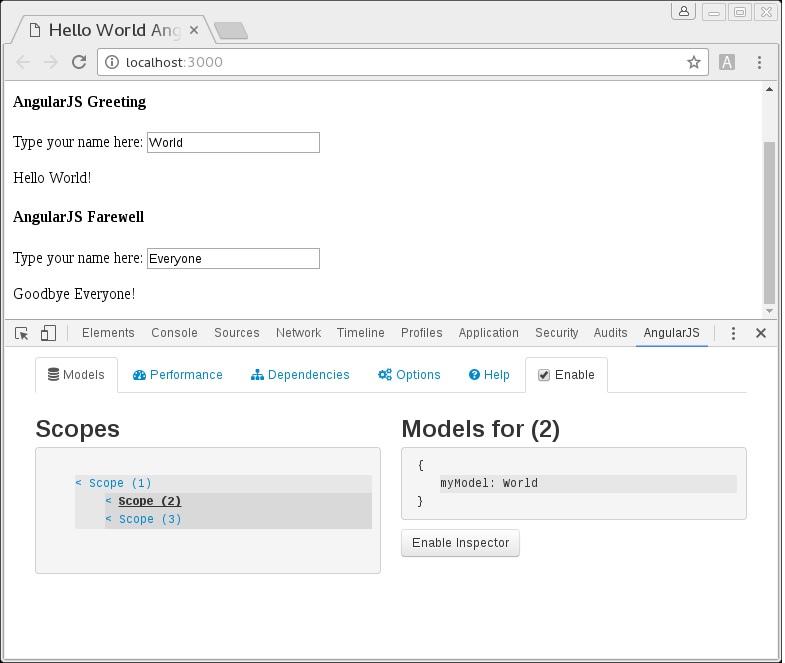
Task: Open the Profiles panel
Action: point(422,333)
